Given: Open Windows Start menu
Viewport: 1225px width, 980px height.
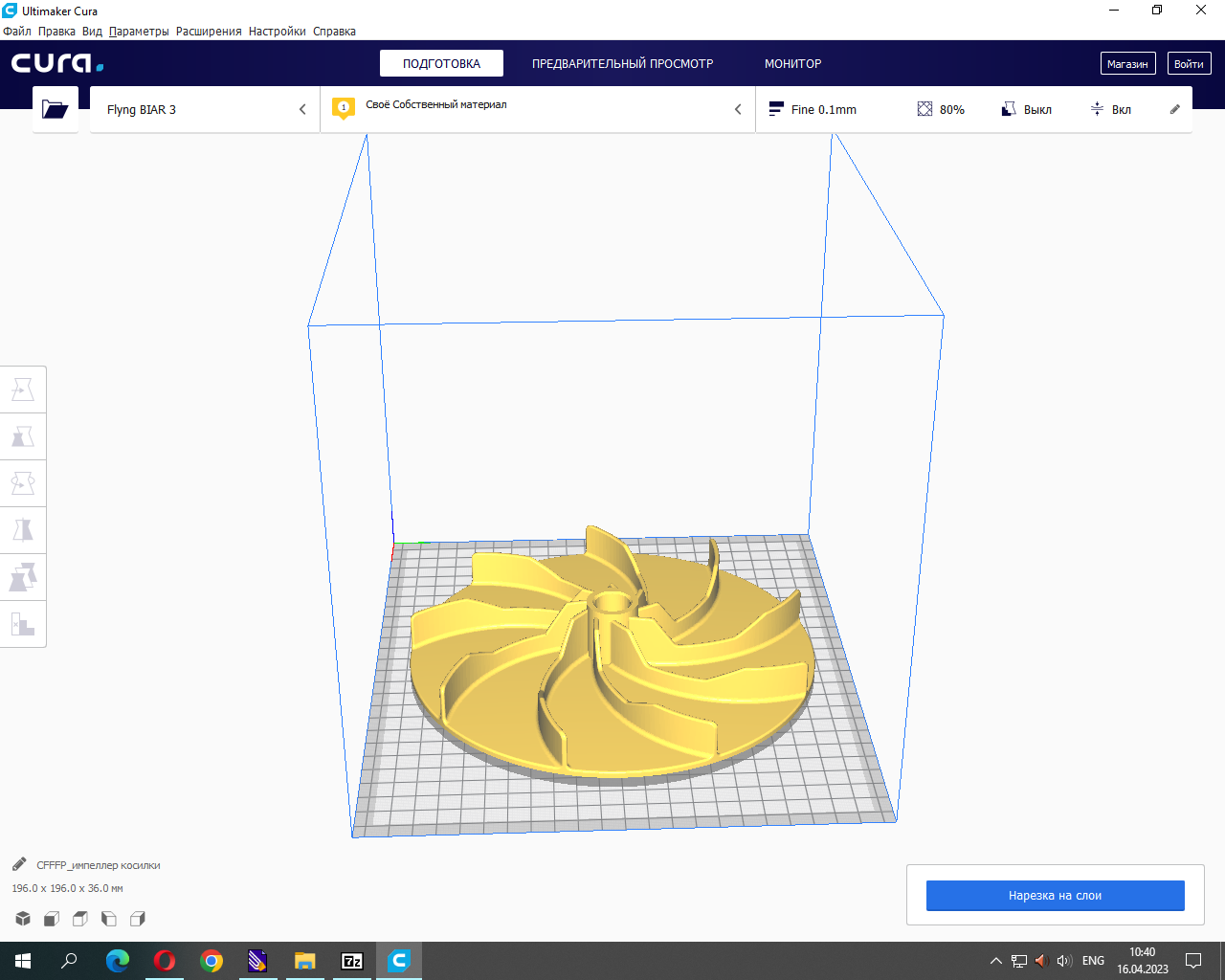Looking at the screenshot, I should coord(23,961).
